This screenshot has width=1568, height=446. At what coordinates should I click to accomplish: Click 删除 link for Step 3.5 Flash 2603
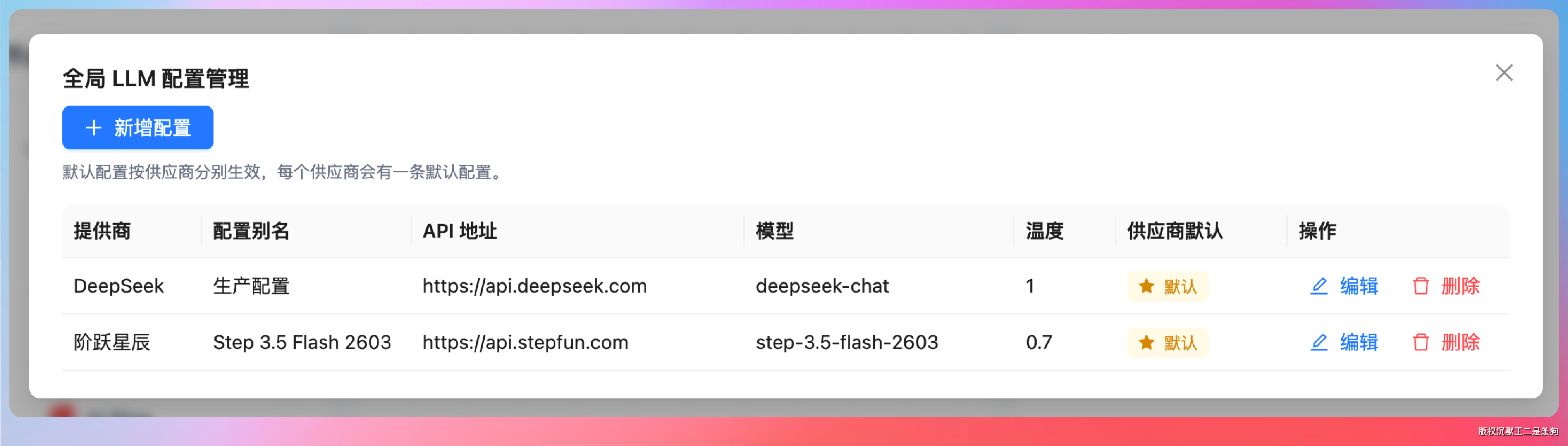click(1460, 343)
